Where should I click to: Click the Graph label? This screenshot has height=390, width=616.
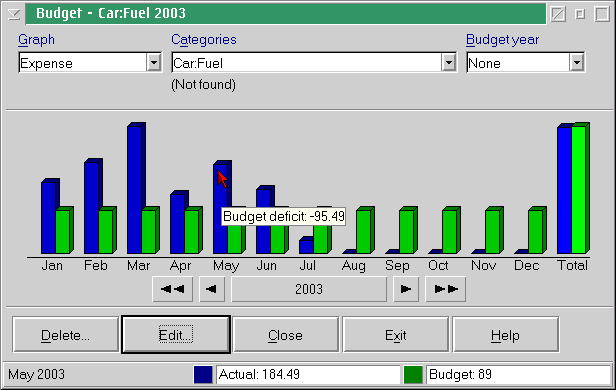click(37, 40)
